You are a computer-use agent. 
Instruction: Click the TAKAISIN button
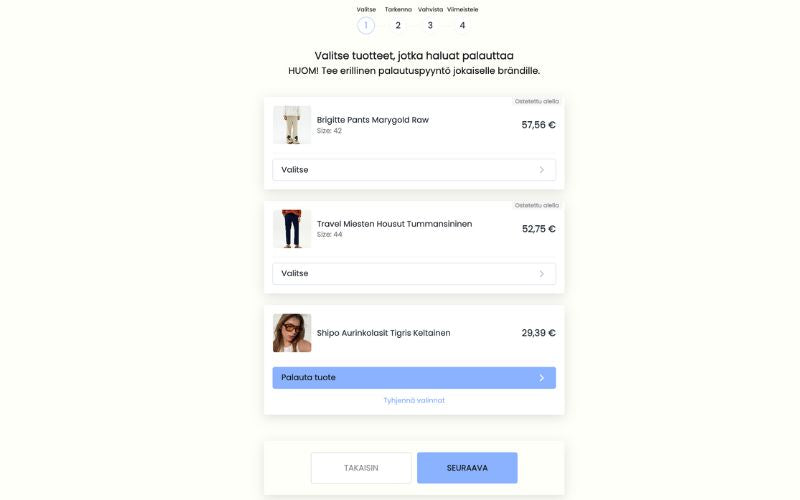(361, 468)
